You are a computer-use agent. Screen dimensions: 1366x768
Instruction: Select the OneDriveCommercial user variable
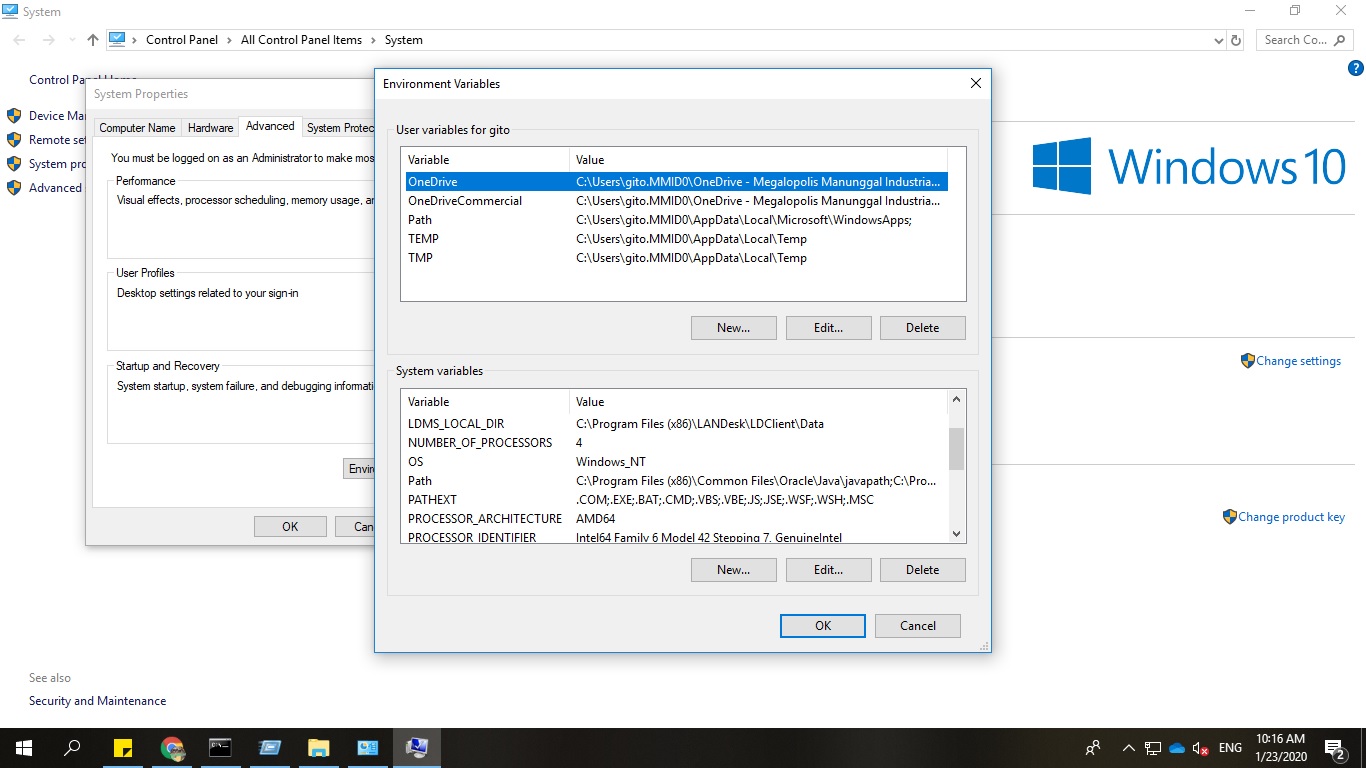point(675,201)
